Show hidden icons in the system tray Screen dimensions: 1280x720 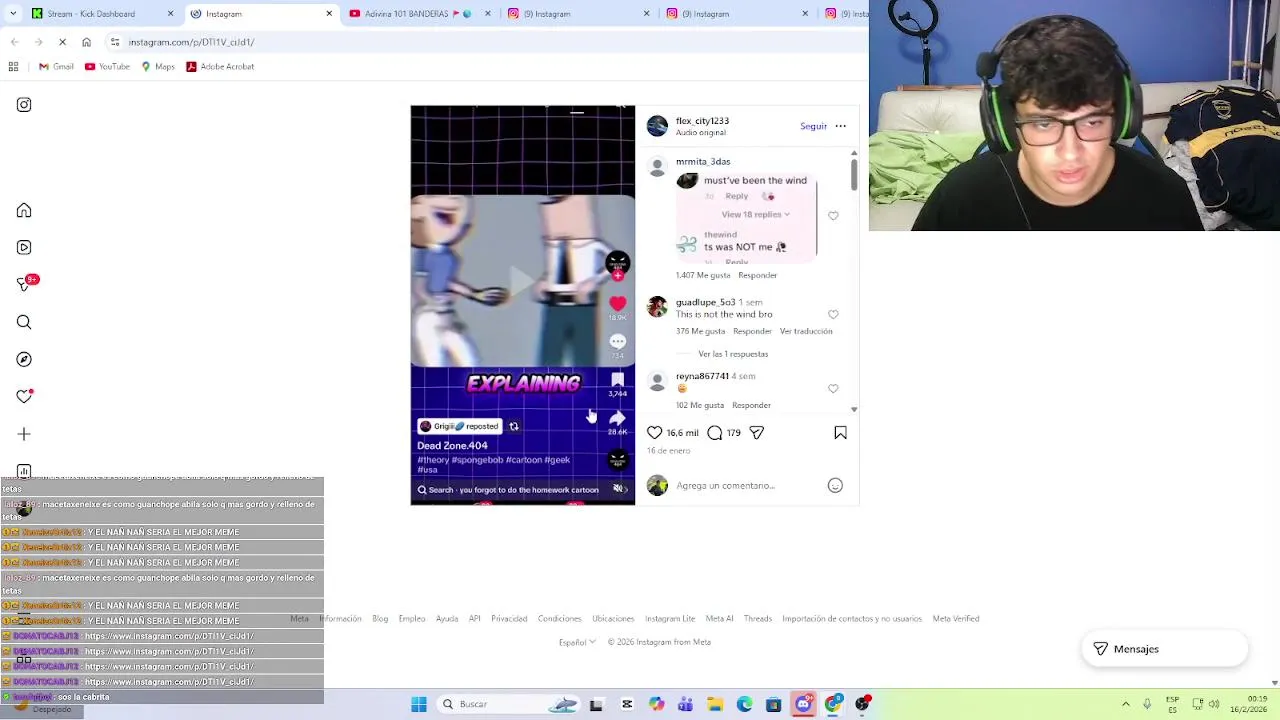(1125, 704)
